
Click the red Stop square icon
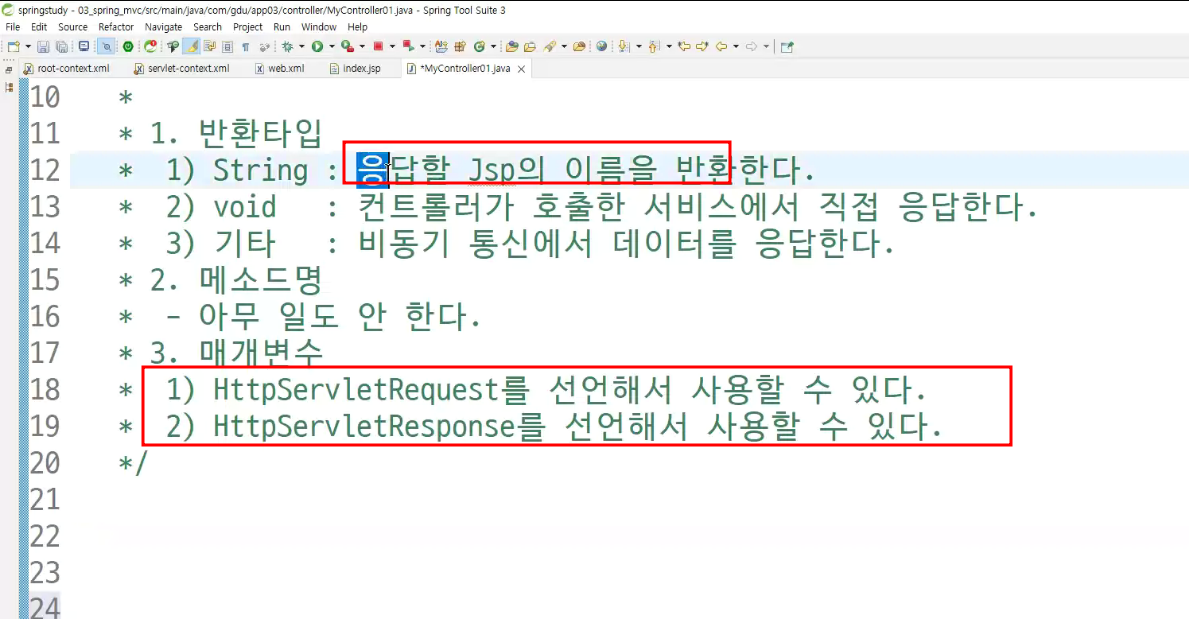(378, 46)
